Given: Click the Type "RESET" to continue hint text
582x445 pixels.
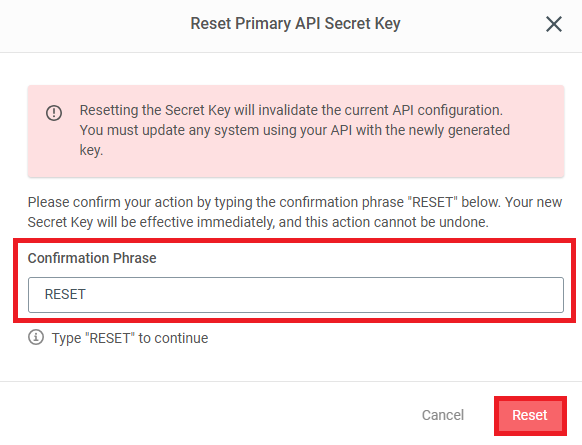Looking at the screenshot, I should pyautogui.click(x=130, y=338).
